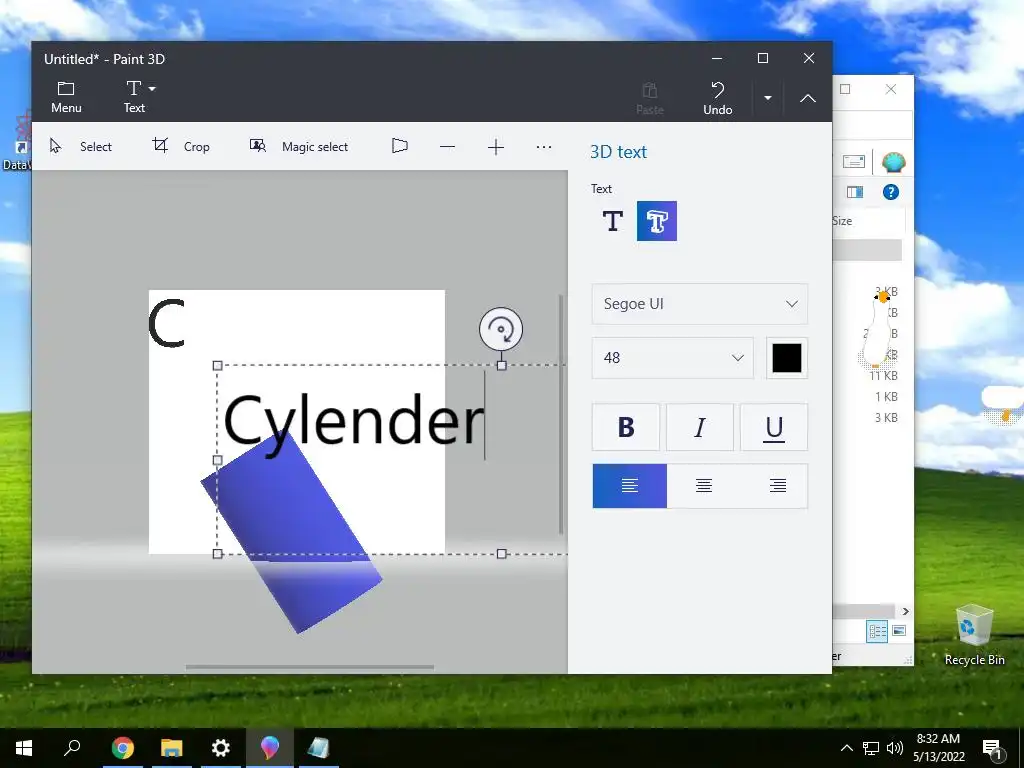This screenshot has height=768, width=1024.
Task: Show hidden tray icons chevron
Action: 846,748
